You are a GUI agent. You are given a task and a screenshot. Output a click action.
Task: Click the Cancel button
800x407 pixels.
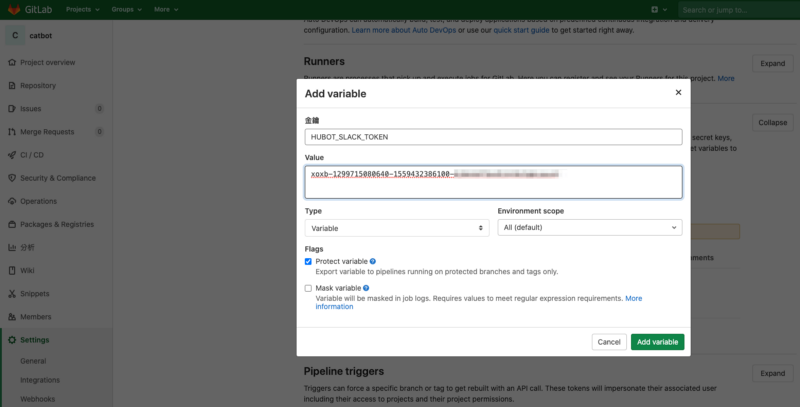609,342
